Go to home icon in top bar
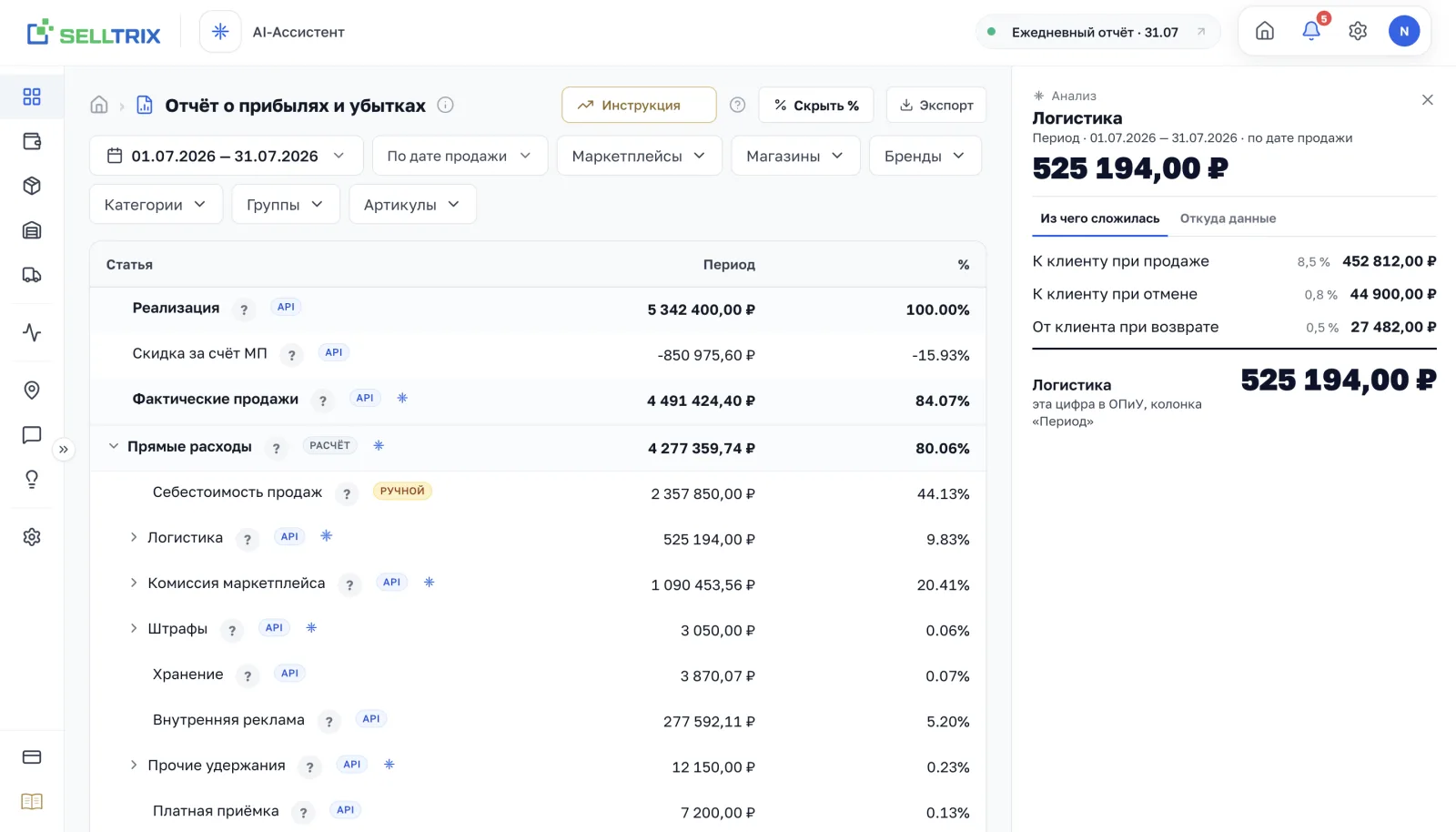The height and width of the screenshot is (832, 1456). tap(1265, 31)
